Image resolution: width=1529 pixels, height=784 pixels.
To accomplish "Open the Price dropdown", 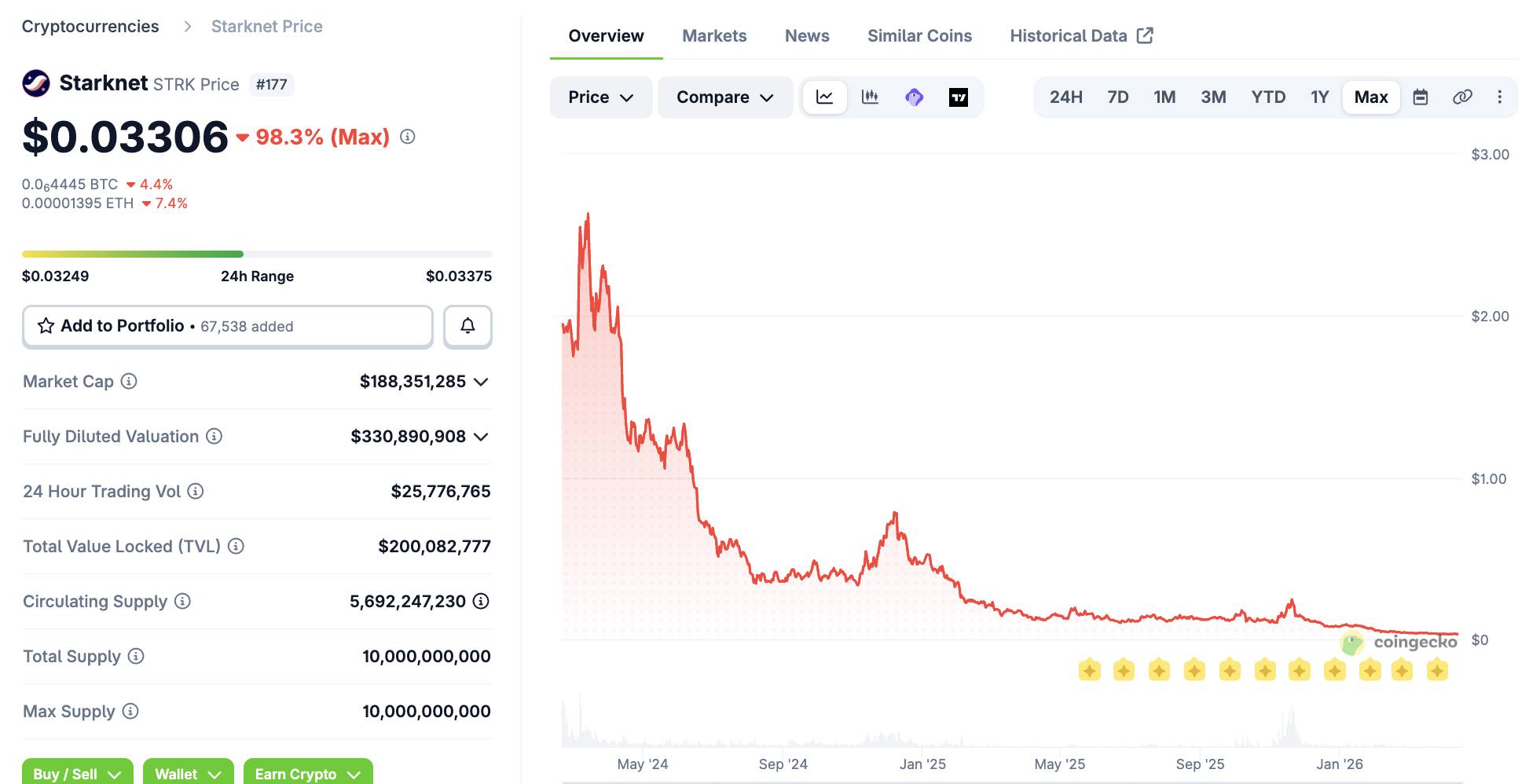I will [600, 97].
